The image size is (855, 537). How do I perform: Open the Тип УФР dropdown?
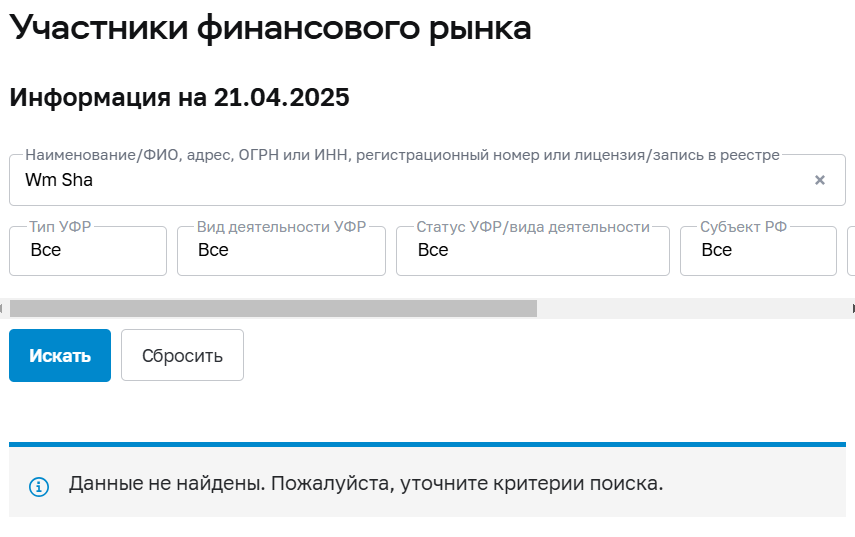88,250
